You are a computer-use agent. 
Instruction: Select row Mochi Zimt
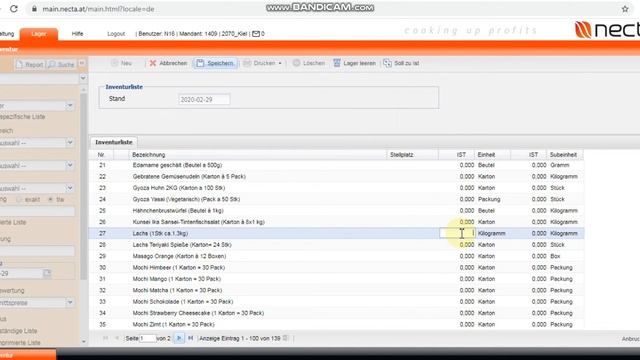(336, 324)
